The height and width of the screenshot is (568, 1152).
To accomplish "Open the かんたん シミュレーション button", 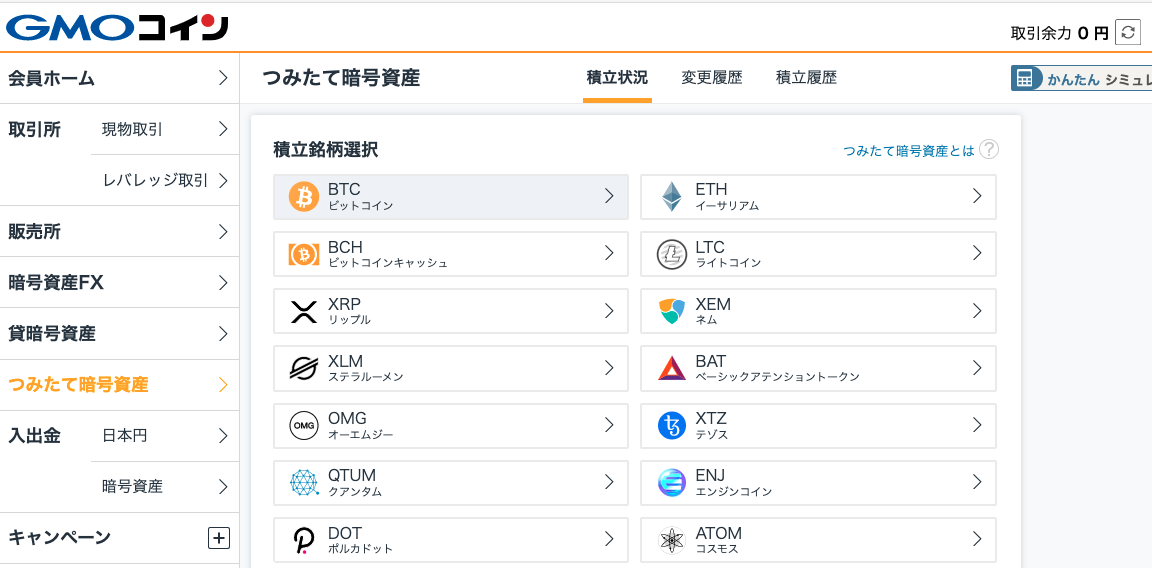I will [x=1081, y=78].
